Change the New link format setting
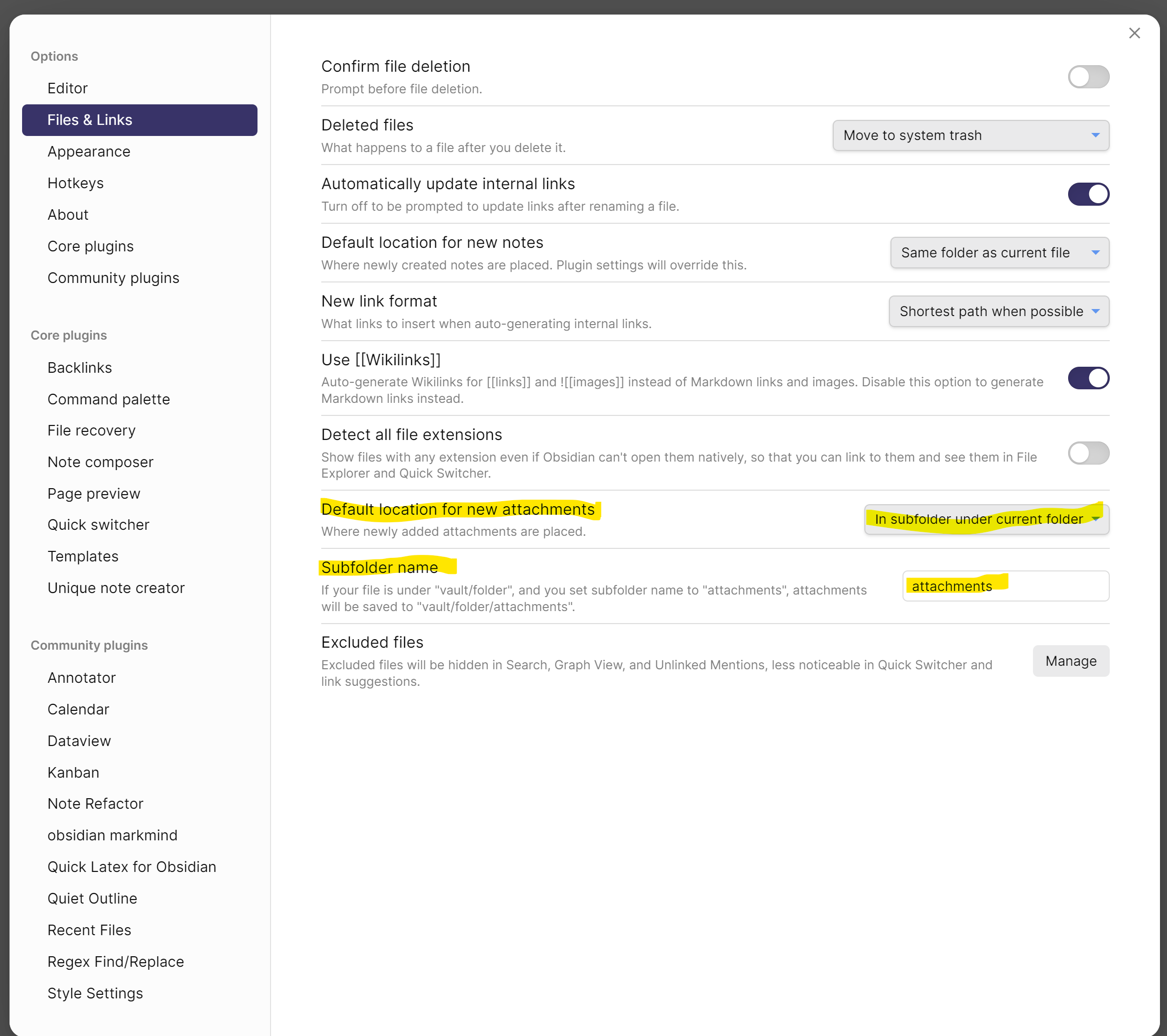 pyautogui.click(x=998, y=311)
